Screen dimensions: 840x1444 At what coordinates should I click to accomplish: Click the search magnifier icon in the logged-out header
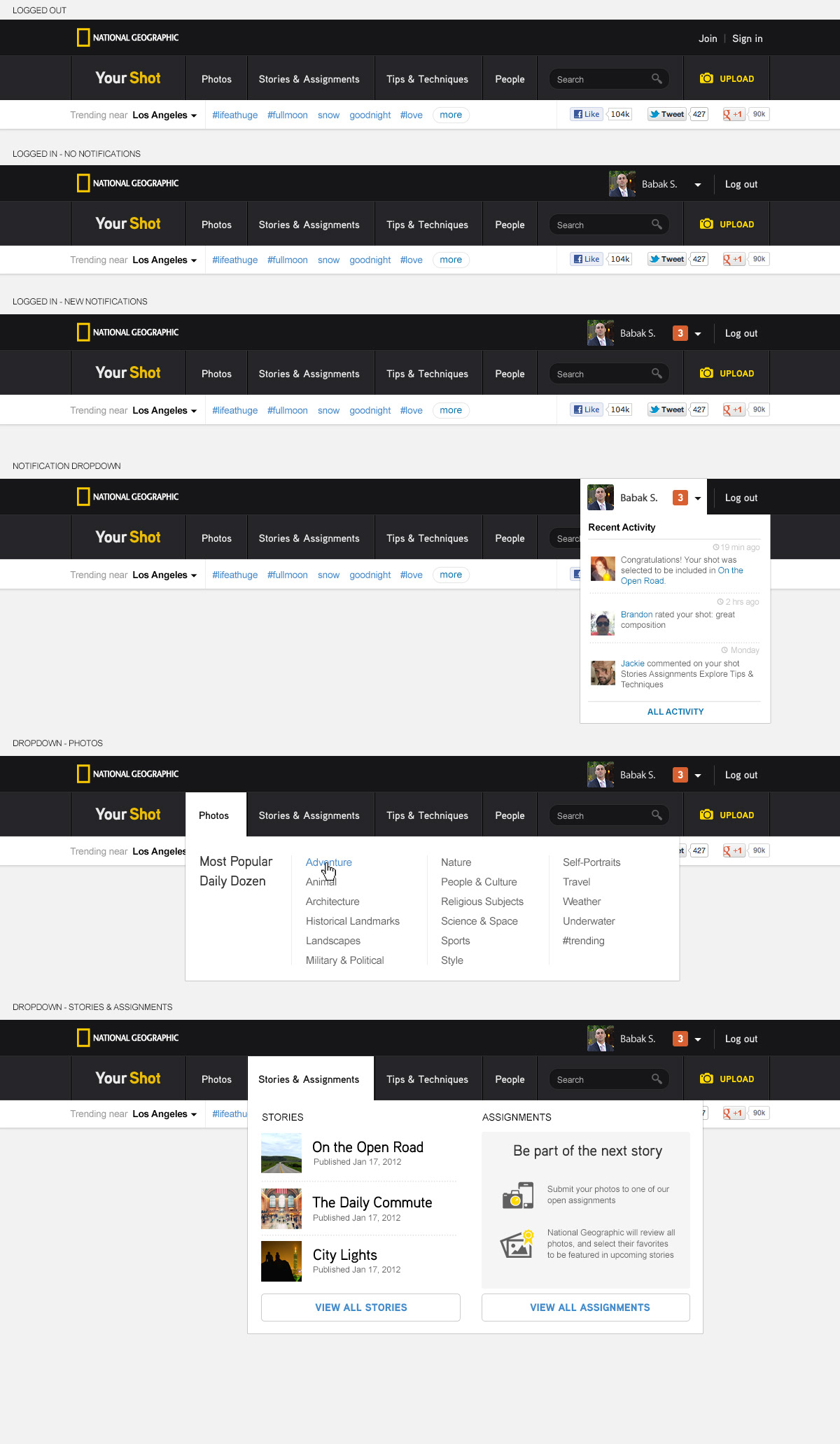tap(657, 78)
